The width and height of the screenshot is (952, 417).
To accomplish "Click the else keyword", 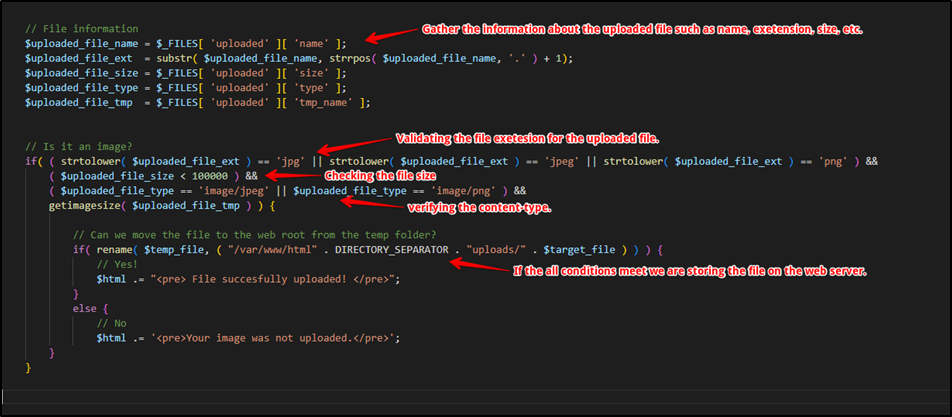I will pos(84,308).
